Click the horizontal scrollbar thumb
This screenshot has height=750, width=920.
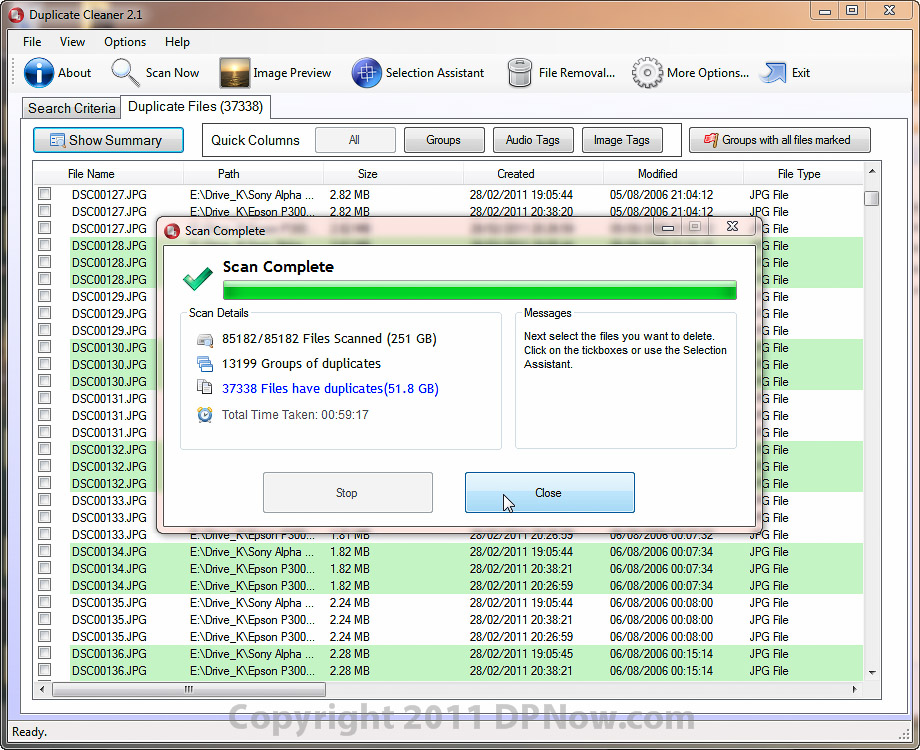188,689
